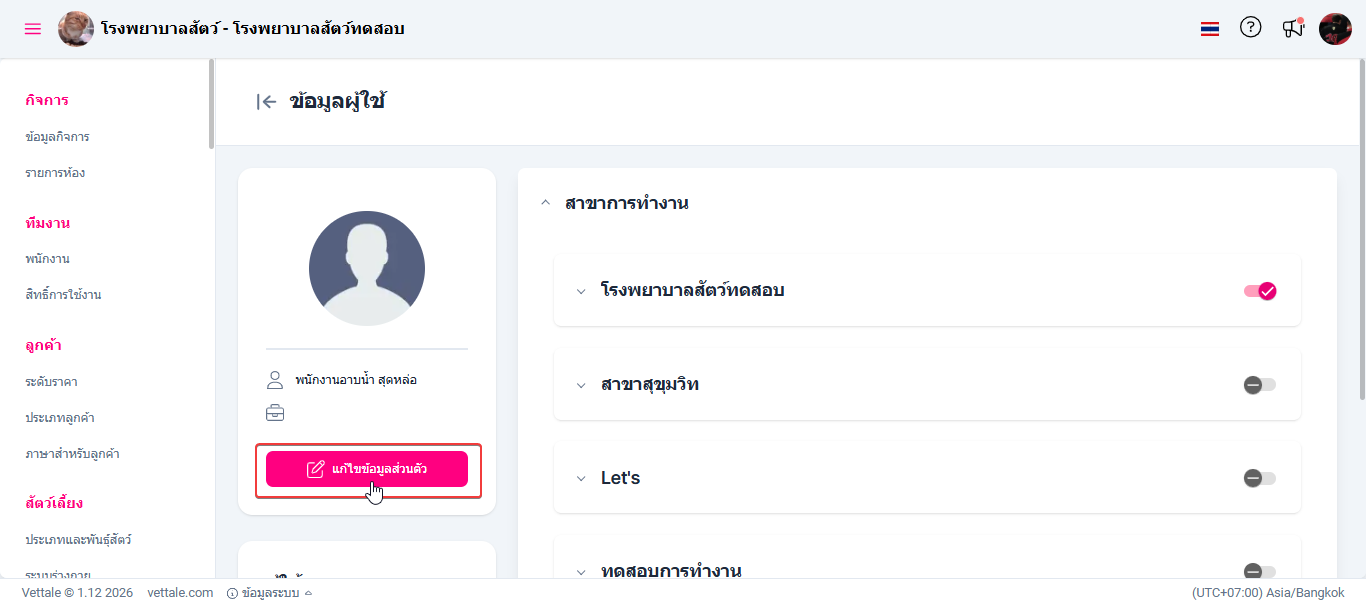The height and width of the screenshot is (607, 1366).
Task: Open the announcements megaphone icon
Action: [1293, 28]
